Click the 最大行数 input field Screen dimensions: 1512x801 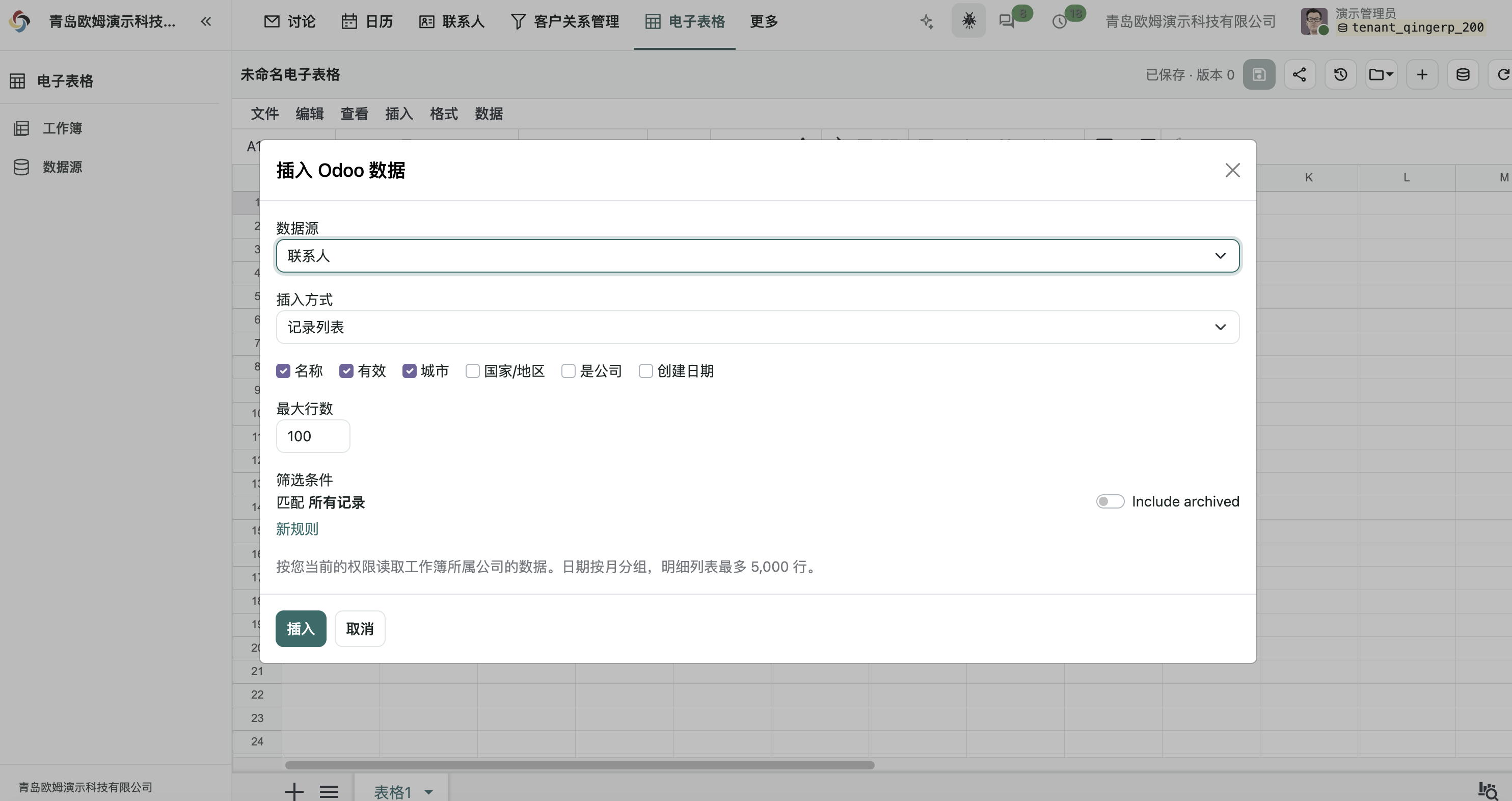click(313, 436)
